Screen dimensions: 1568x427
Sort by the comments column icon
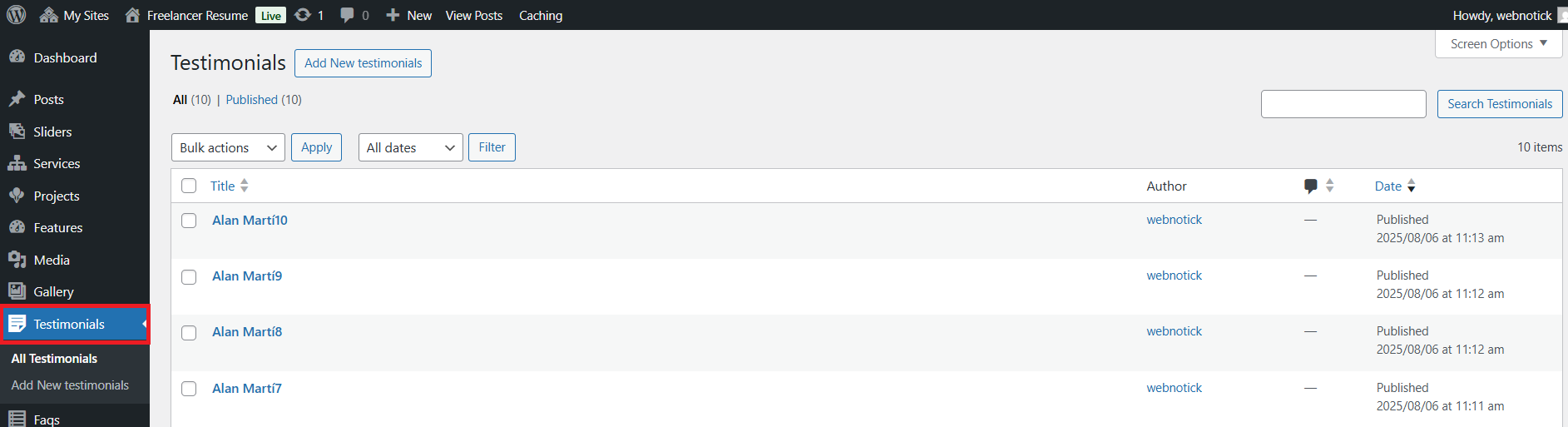click(1311, 186)
